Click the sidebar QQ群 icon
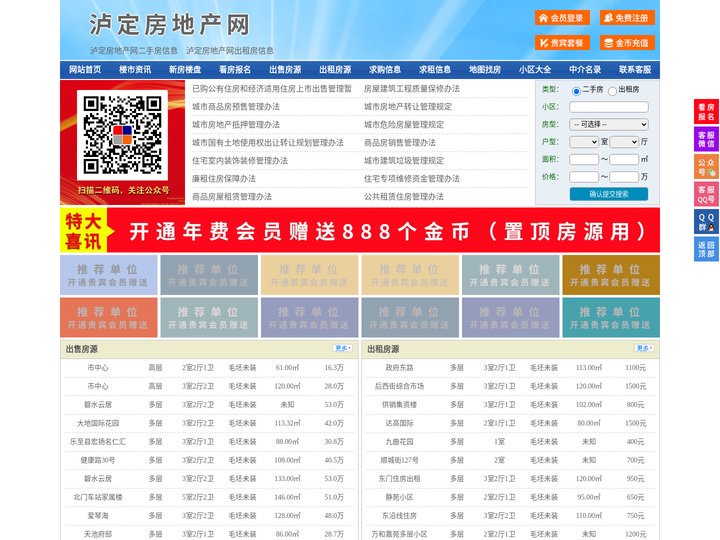 [x=706, y=222]
